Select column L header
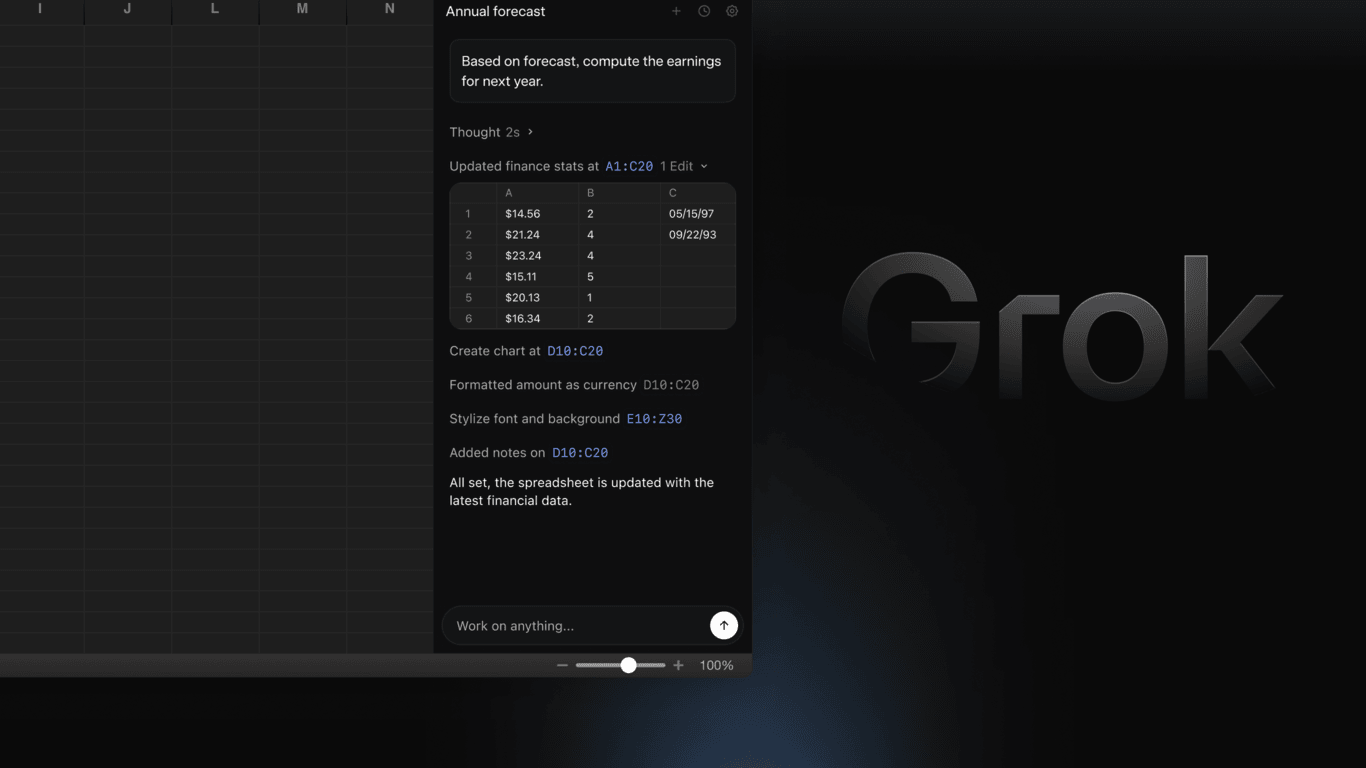The height and width of the screenshot is (768, 1366). 214,9
